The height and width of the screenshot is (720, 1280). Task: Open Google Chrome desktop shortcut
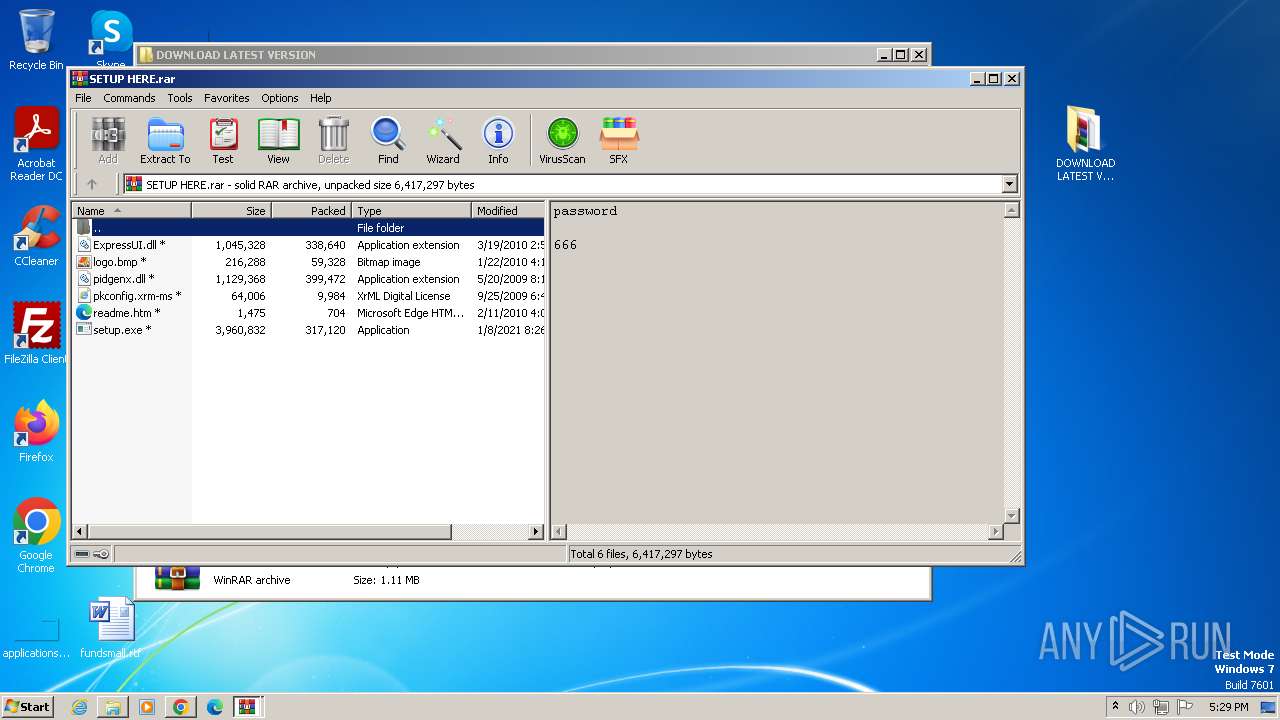pos(36,536)
